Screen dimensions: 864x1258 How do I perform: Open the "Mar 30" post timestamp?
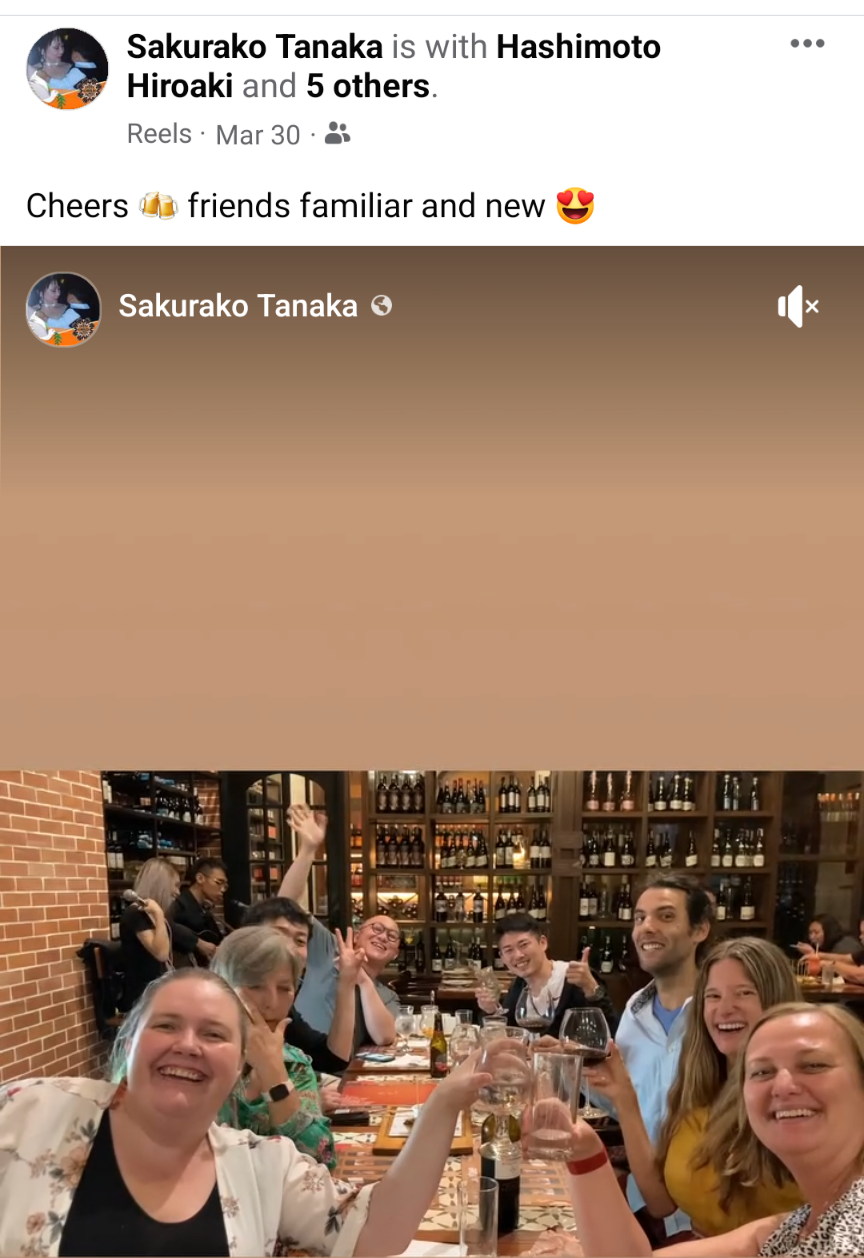pyautogui.click(x=258, y=135)
